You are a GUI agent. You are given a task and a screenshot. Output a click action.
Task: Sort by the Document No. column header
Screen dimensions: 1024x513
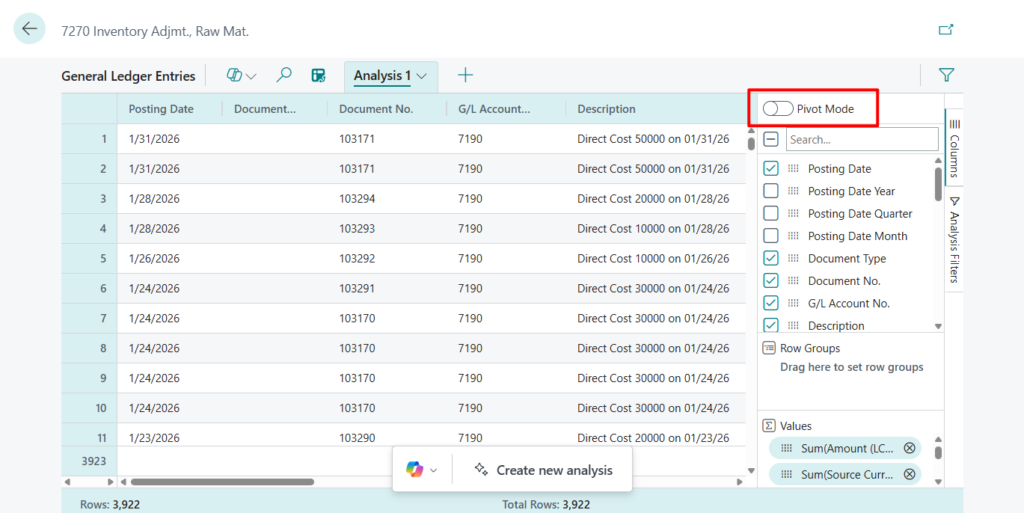[376, 109]
